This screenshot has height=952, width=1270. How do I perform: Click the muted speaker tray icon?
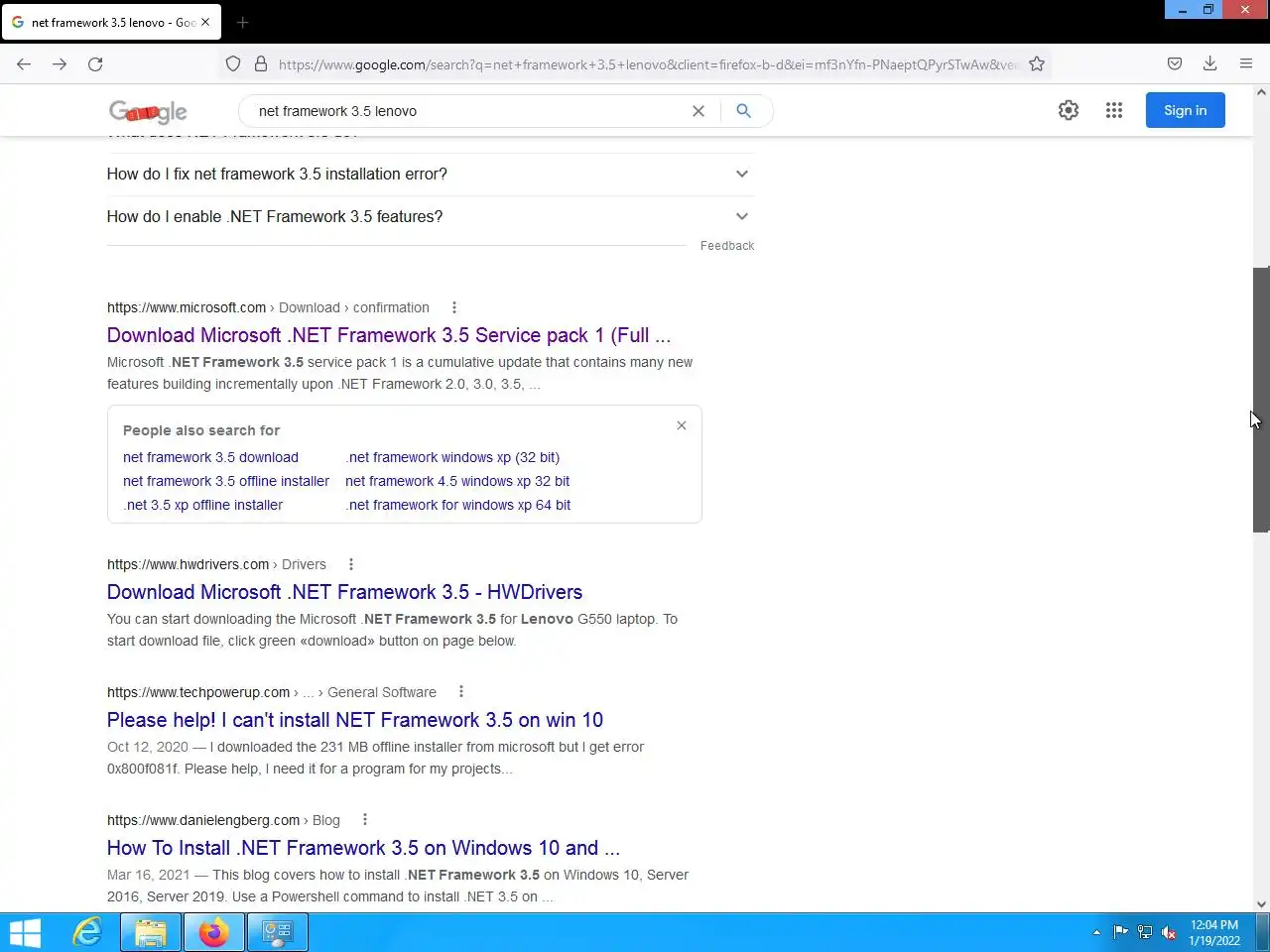[1169, 932]
